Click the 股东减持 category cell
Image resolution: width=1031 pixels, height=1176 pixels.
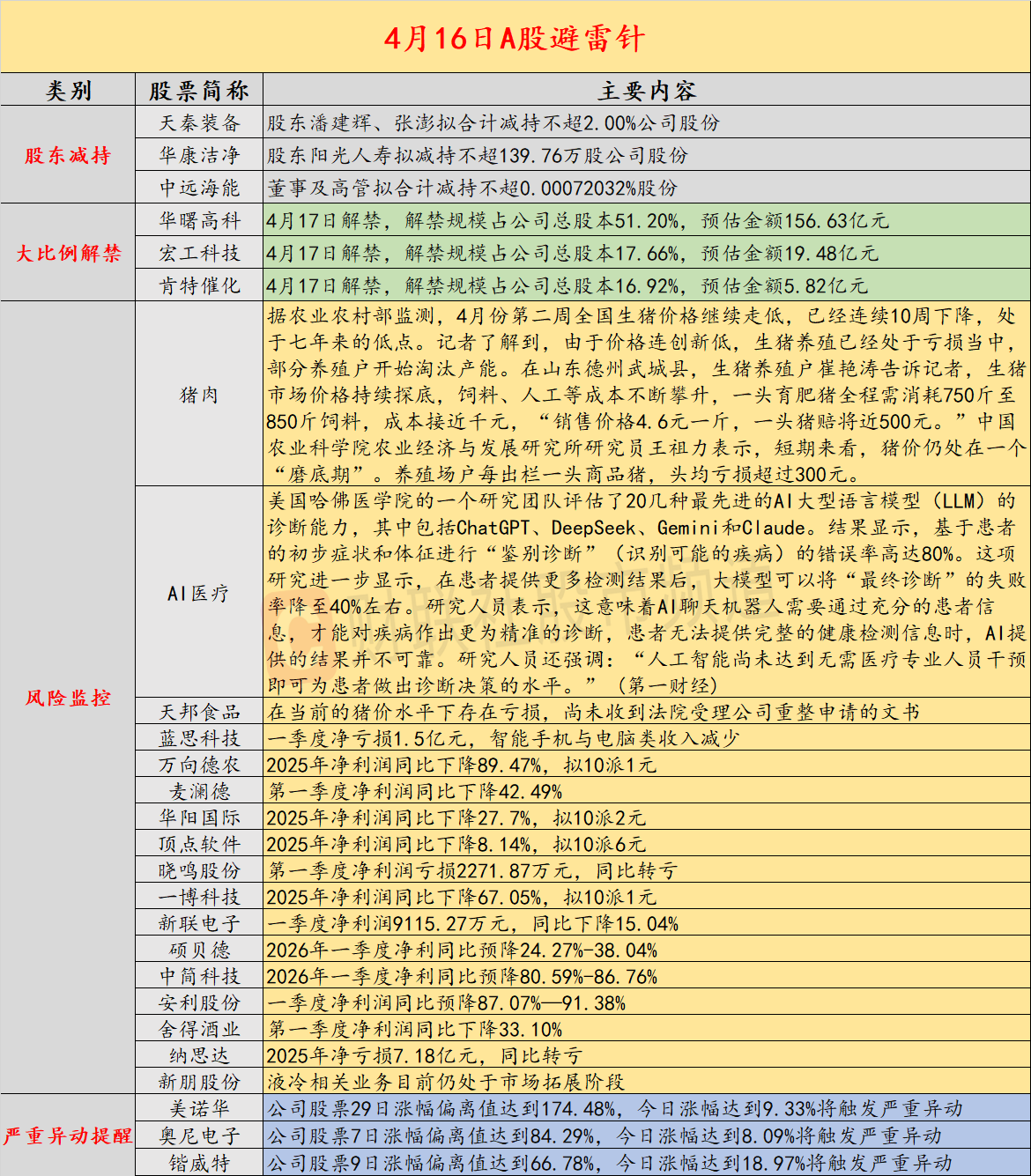pyautogui.click(x=66, y=155)
